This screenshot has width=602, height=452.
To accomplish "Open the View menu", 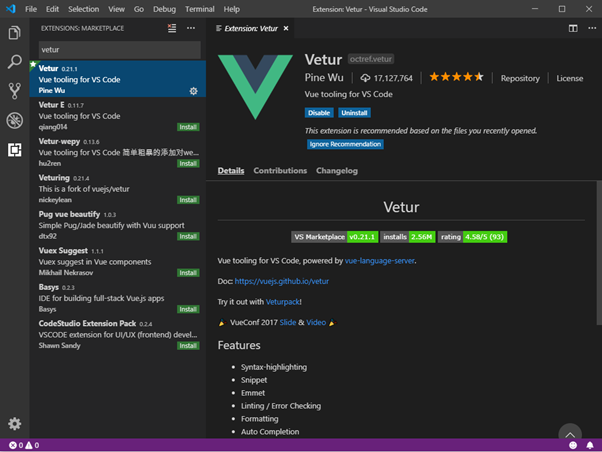I will pyautogui.click(x=116, y=9).
